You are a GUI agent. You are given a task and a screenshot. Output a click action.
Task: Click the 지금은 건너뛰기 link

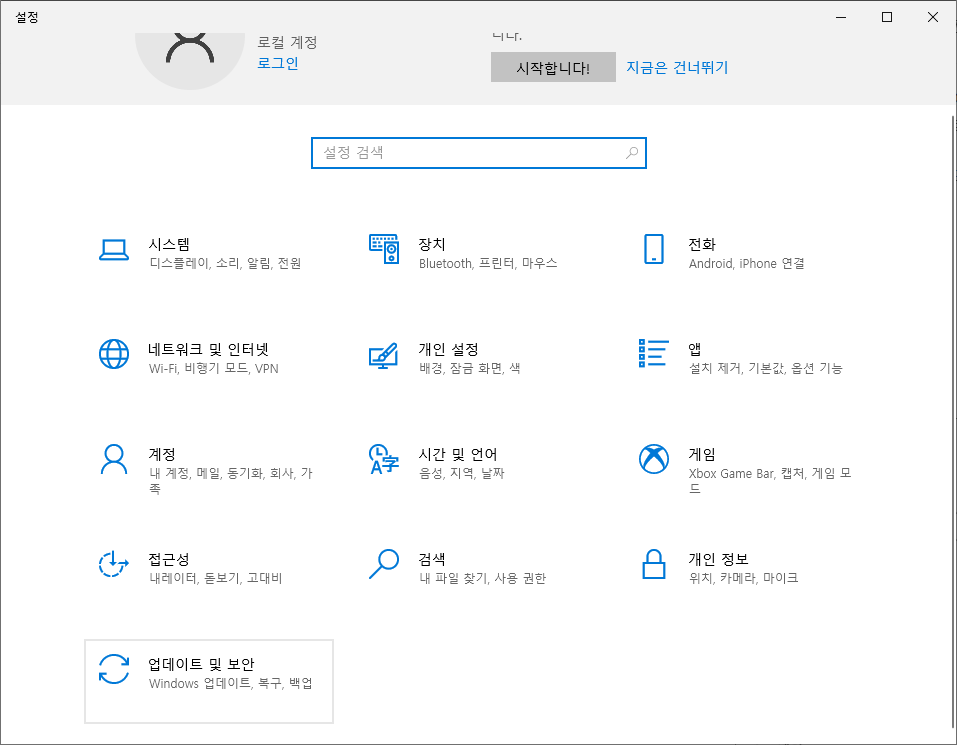[x=677, y=67]
